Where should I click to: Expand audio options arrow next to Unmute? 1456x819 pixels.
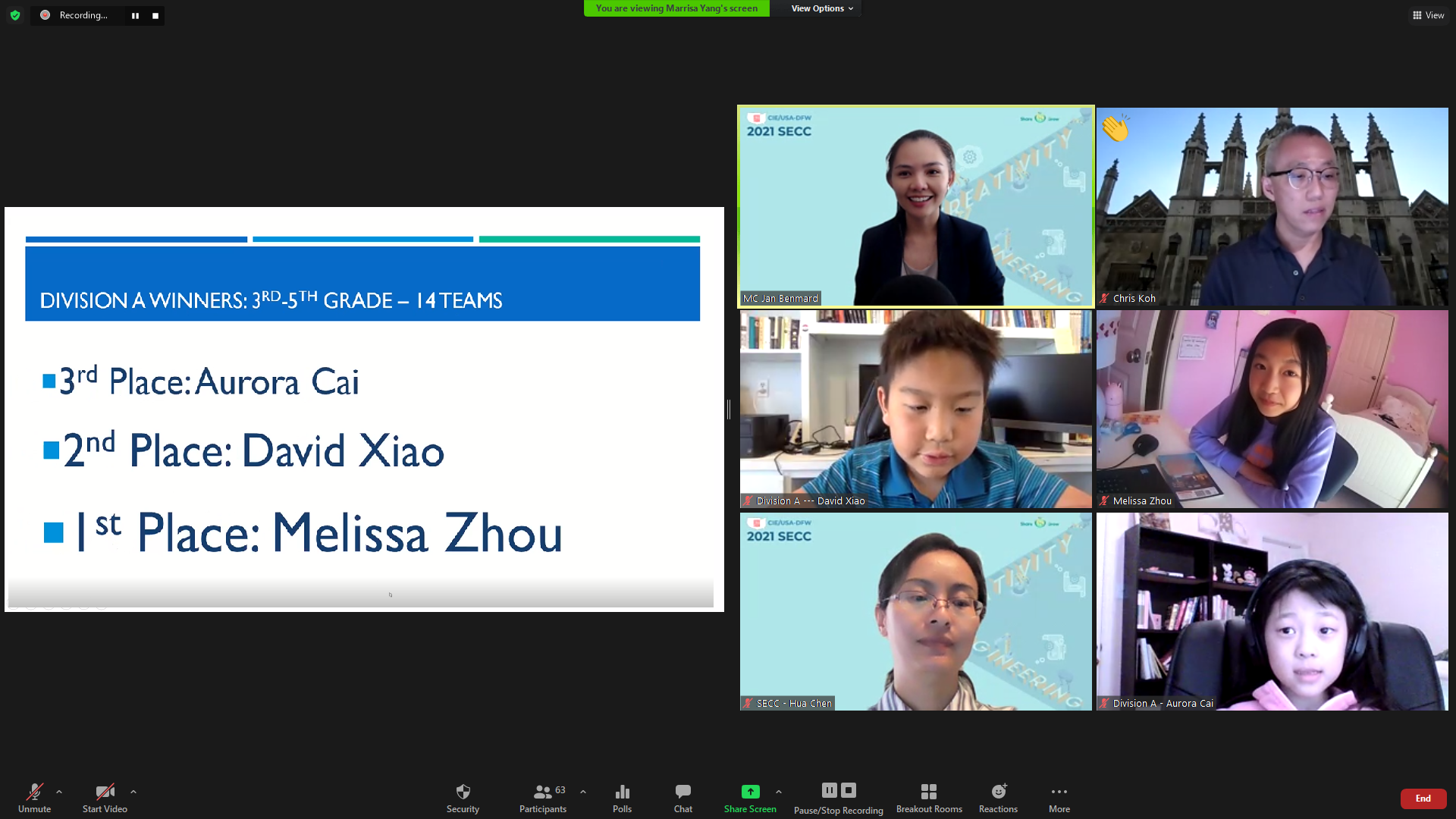59,792
